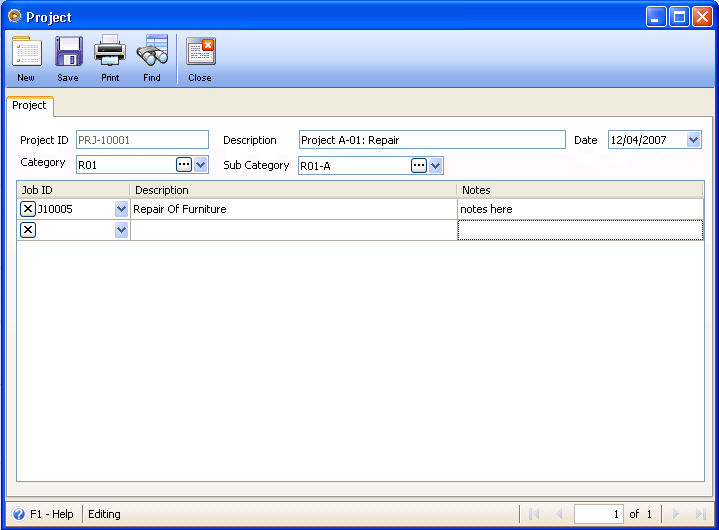The width and height of the screenshot is (719, 530).
Task: Go to last record navigation arrow
Action: 700,514
